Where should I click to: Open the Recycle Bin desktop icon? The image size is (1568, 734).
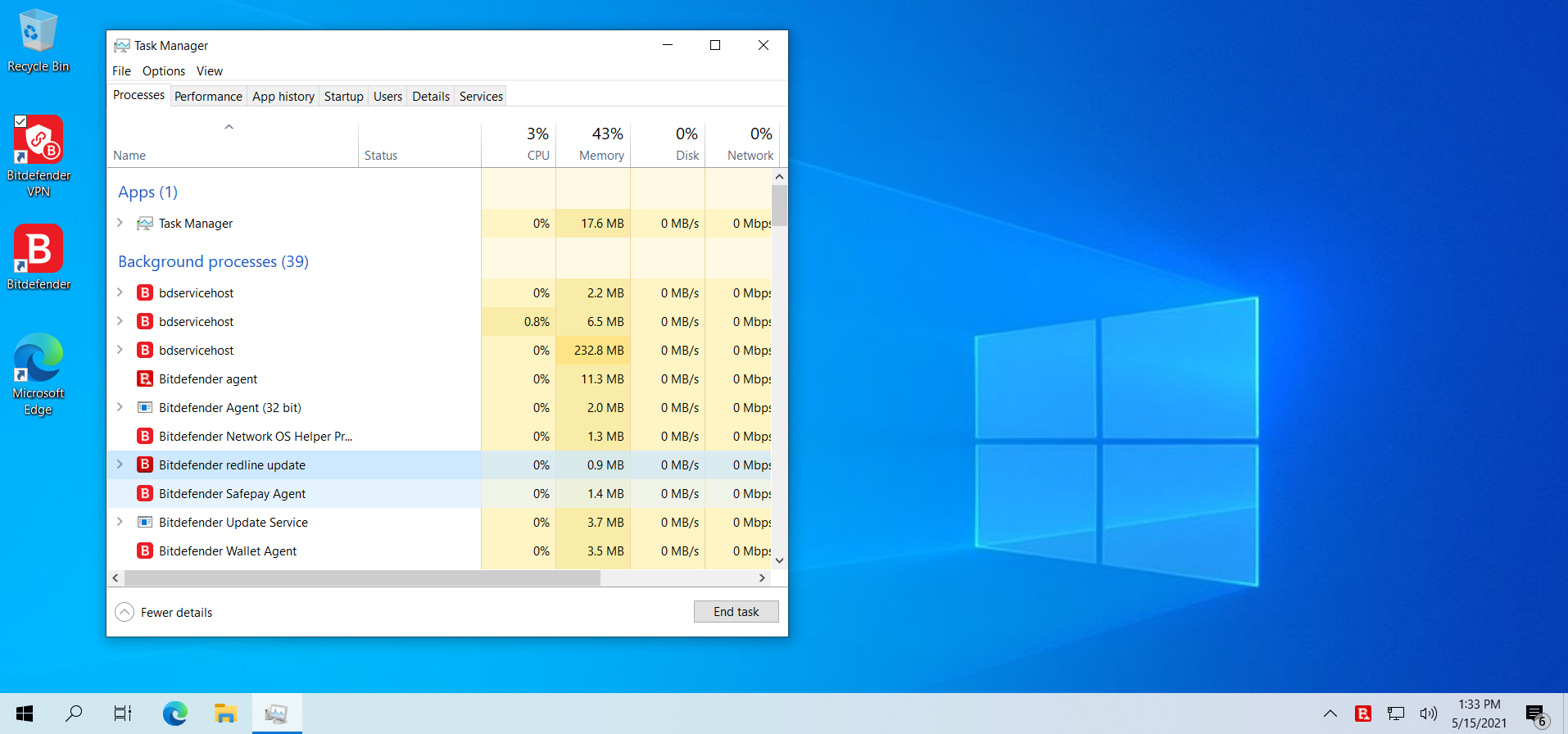[38, 41]
